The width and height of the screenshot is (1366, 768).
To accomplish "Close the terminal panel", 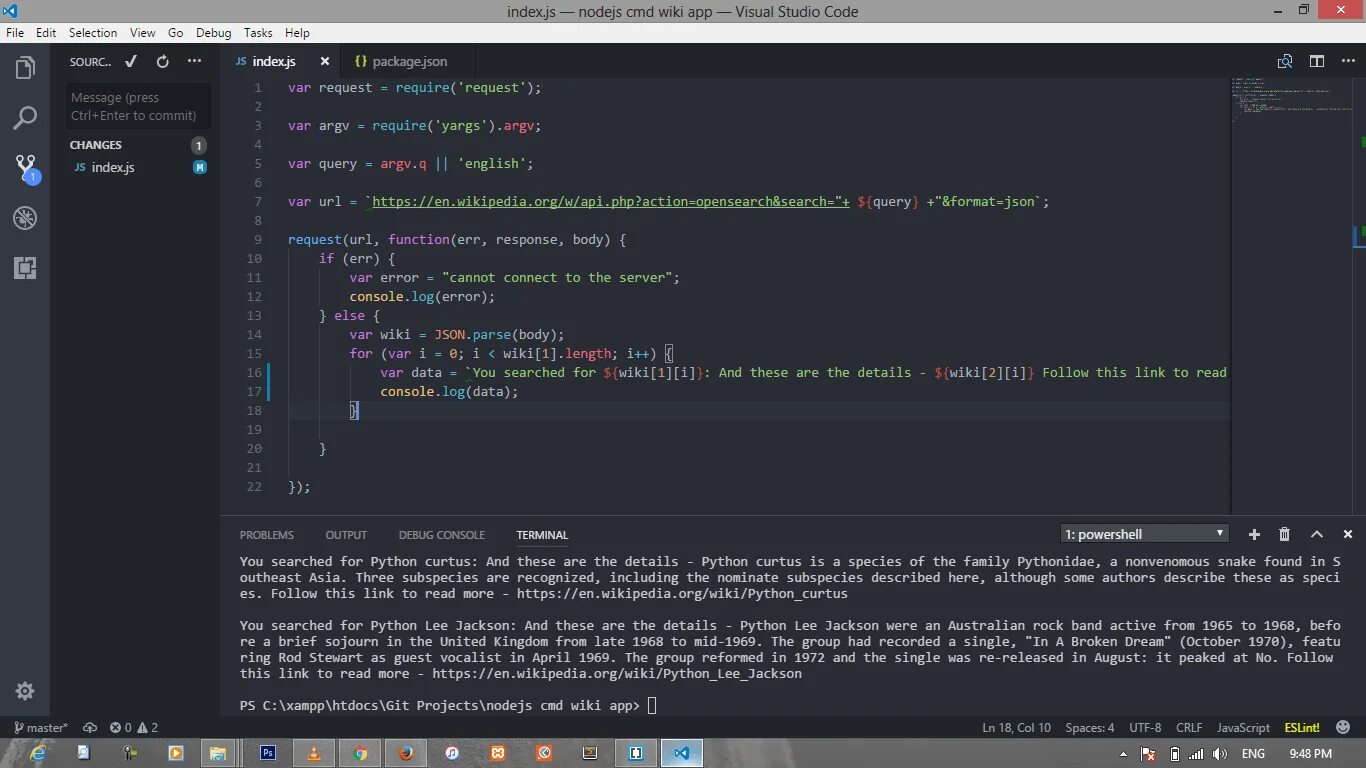I will coord(1348,534).
